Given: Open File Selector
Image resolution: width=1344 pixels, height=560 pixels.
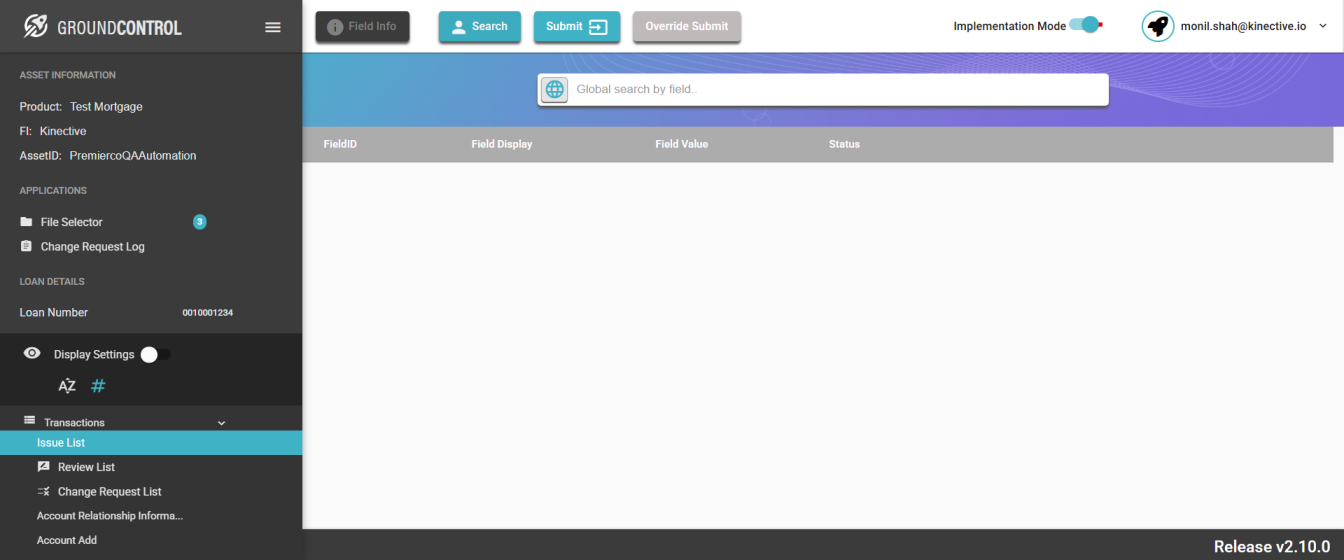Looking at the screenshot, I should click(71, 222).
